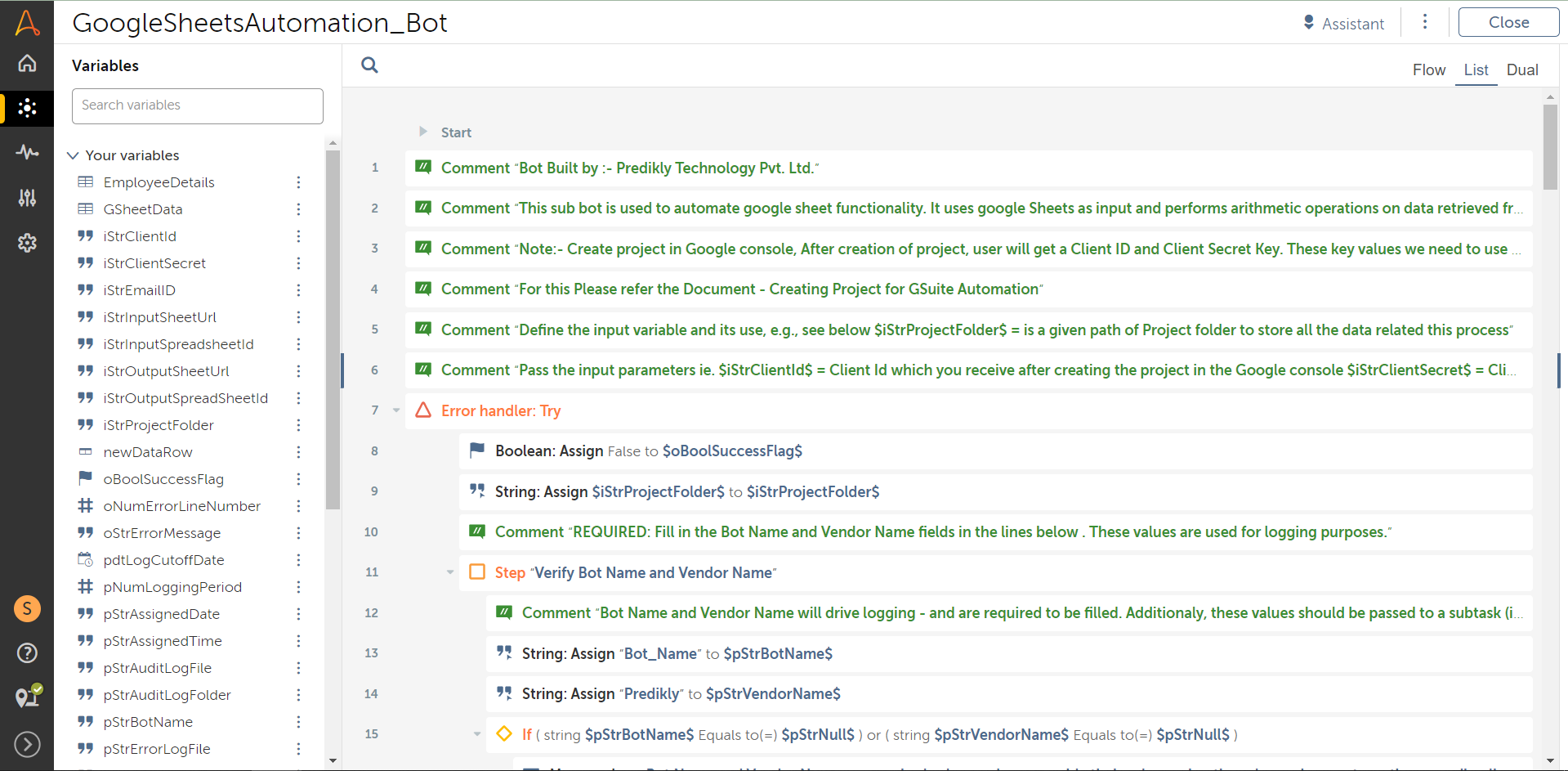Expand the left sidebar with arrow icon
The height and width of the screenshot is (771, 1568).
point(27,744)
